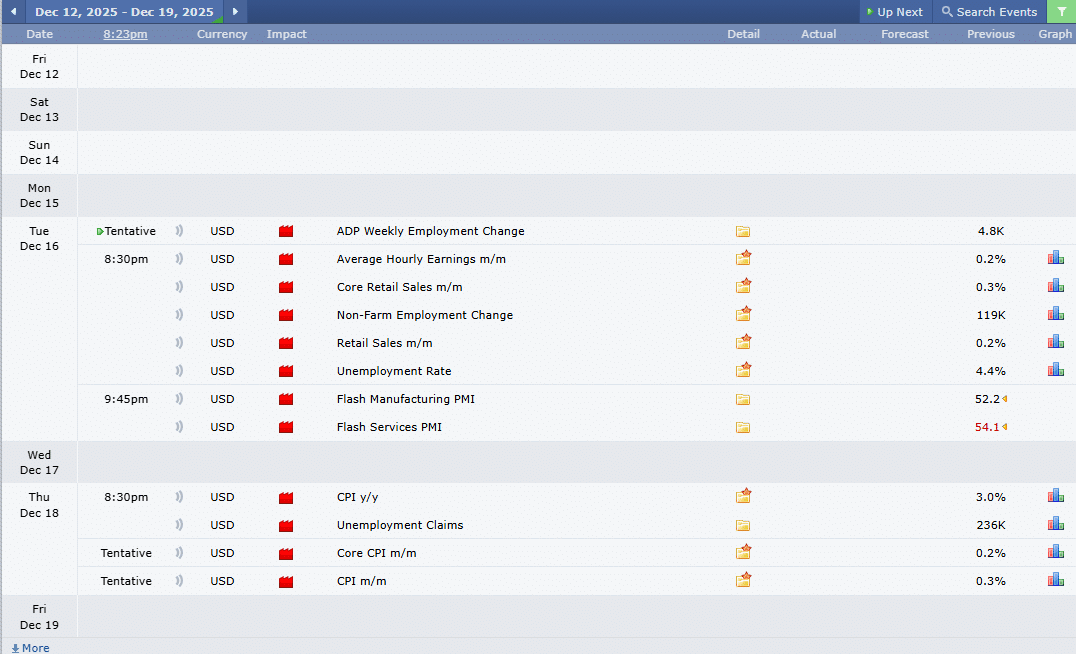Click the Up Next button
Screen dimensions: 1076x654
point(894,12)
